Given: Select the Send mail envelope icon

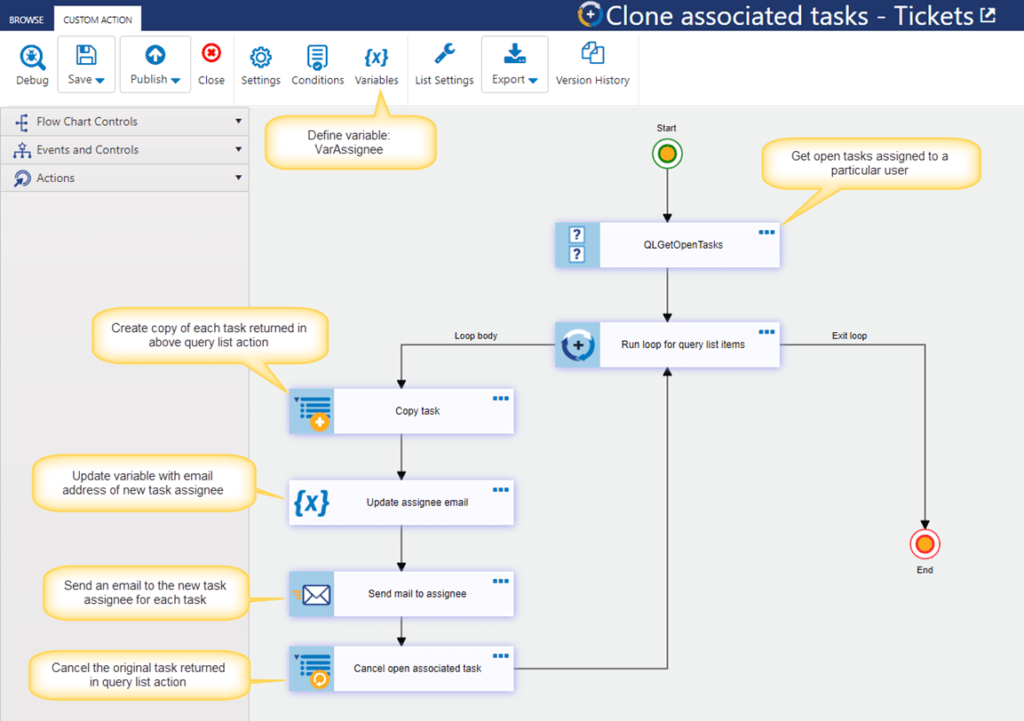Looking at the screenshot, I should click(312, 594).
